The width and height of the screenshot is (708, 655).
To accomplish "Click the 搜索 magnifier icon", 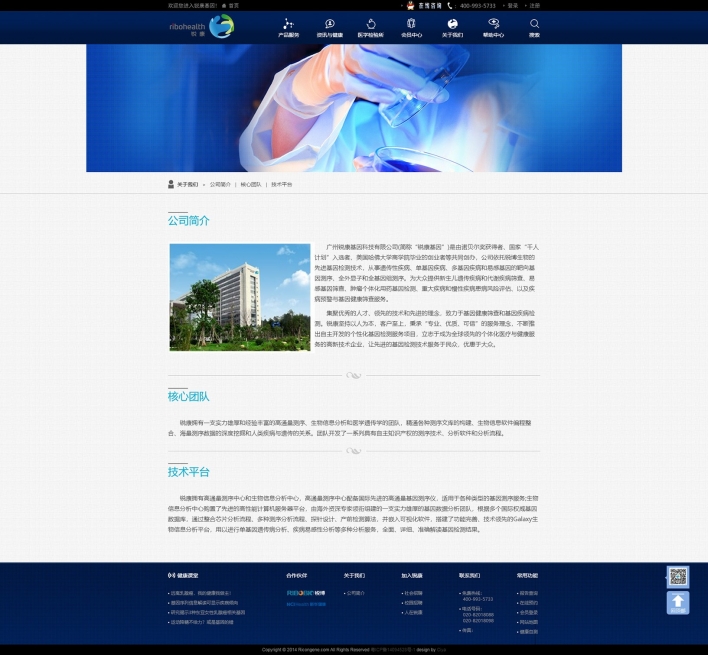I will [x=534, y=27].
